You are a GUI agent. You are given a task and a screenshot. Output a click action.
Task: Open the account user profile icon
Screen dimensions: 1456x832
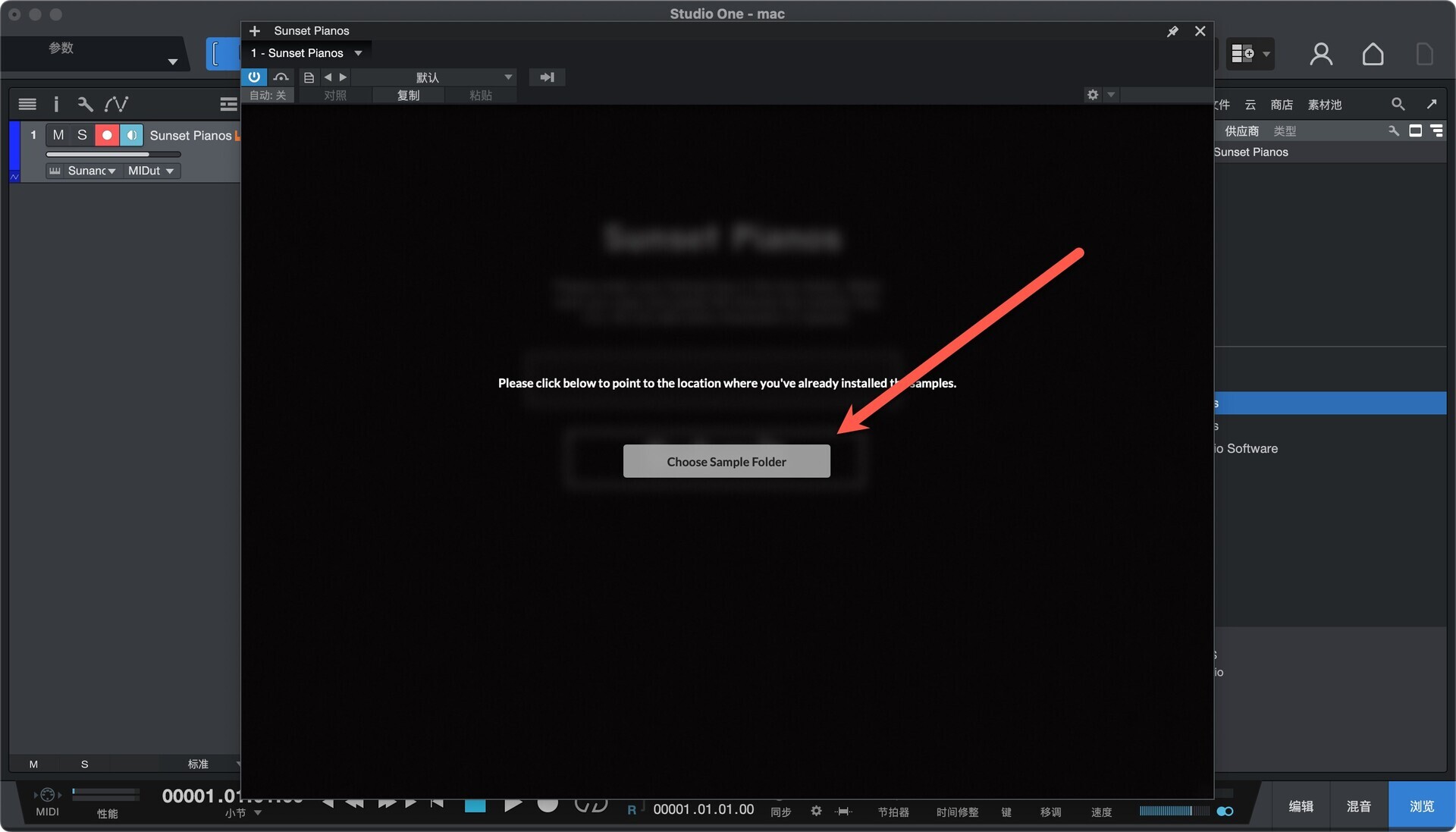[1321, 54]
